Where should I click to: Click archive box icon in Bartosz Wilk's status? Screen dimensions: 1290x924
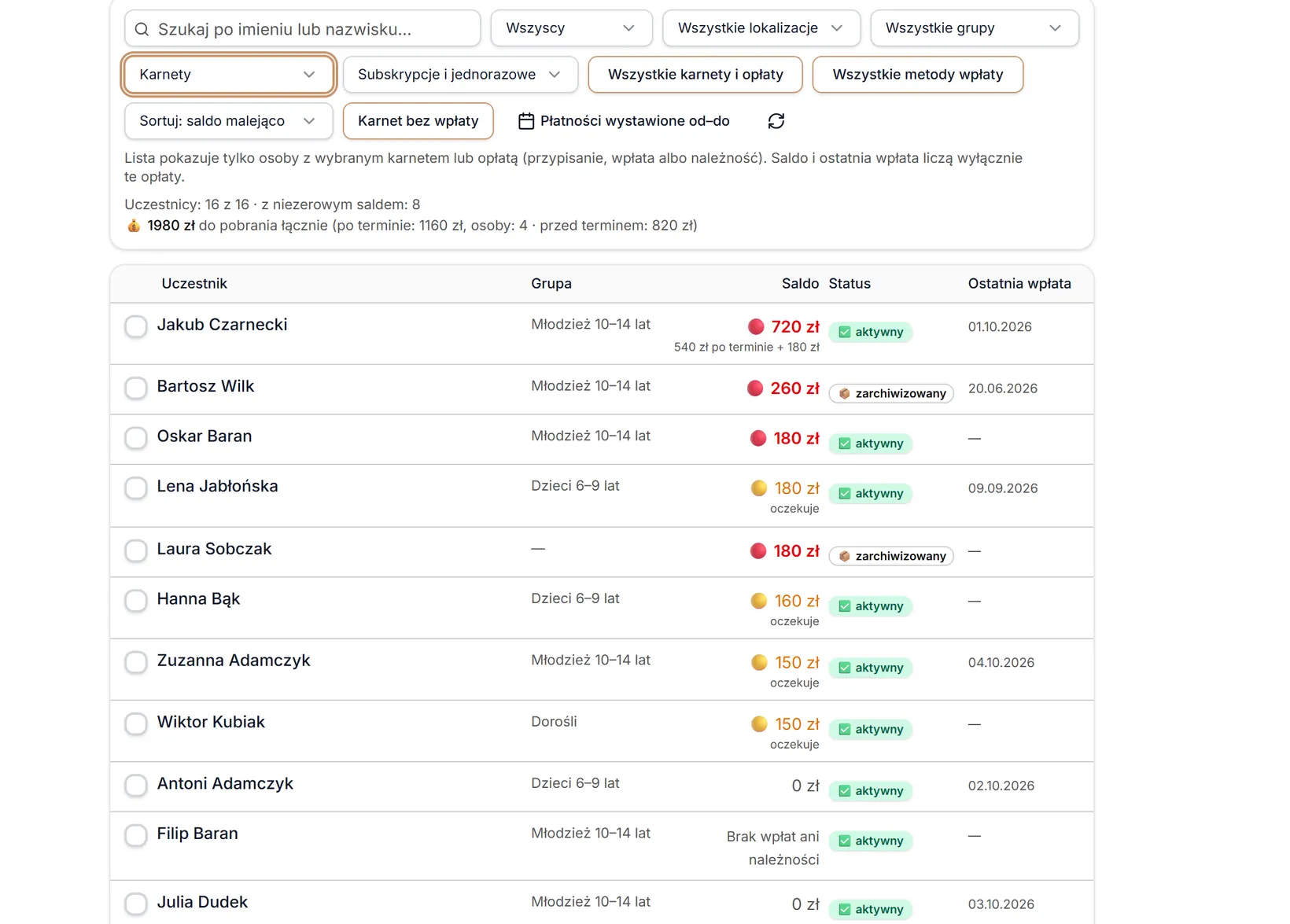click(x=844, y=393)
